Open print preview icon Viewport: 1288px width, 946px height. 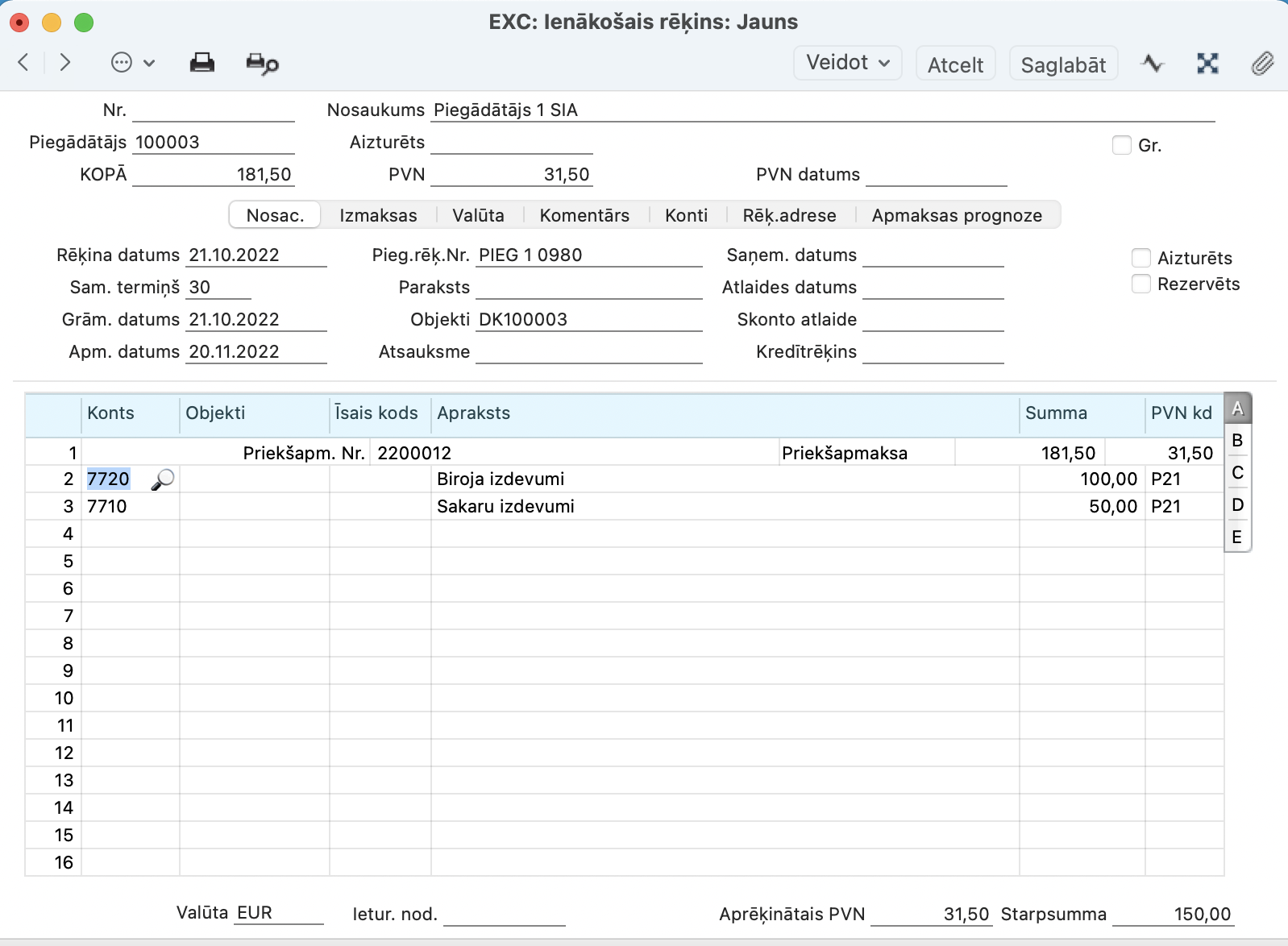(x=262, y=63)
